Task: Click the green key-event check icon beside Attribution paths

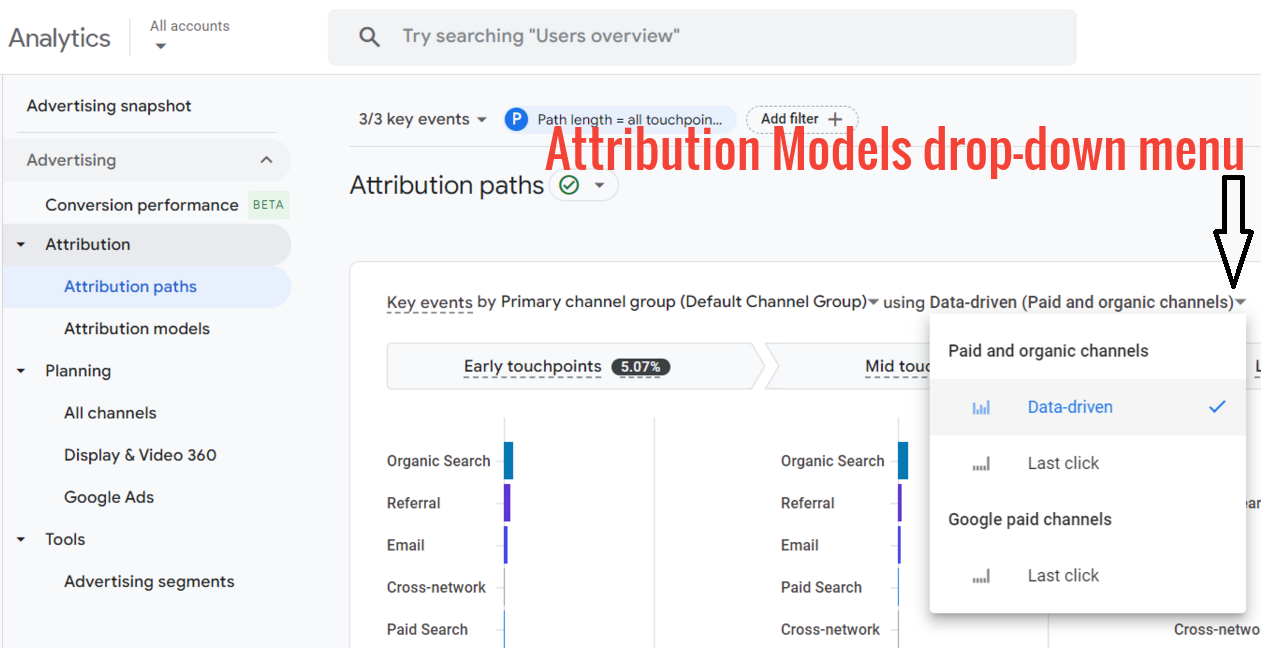Action: coord(569,185)
